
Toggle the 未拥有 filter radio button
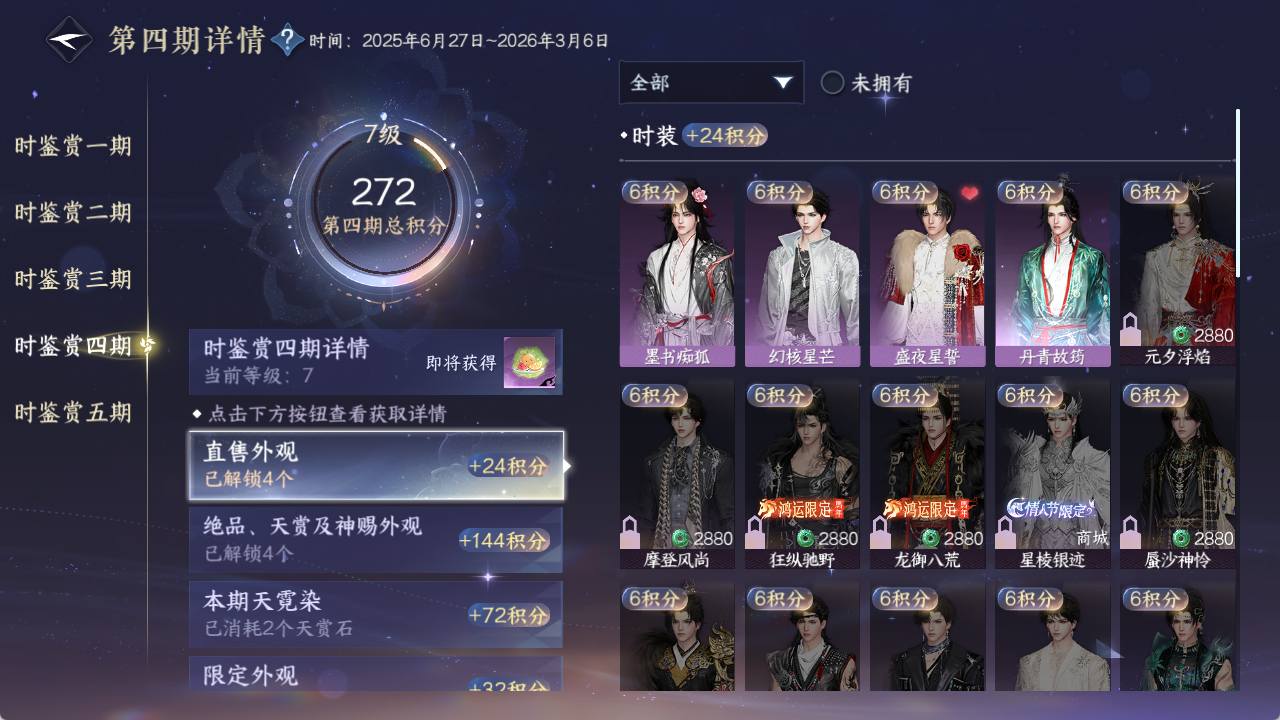[832, 83]
